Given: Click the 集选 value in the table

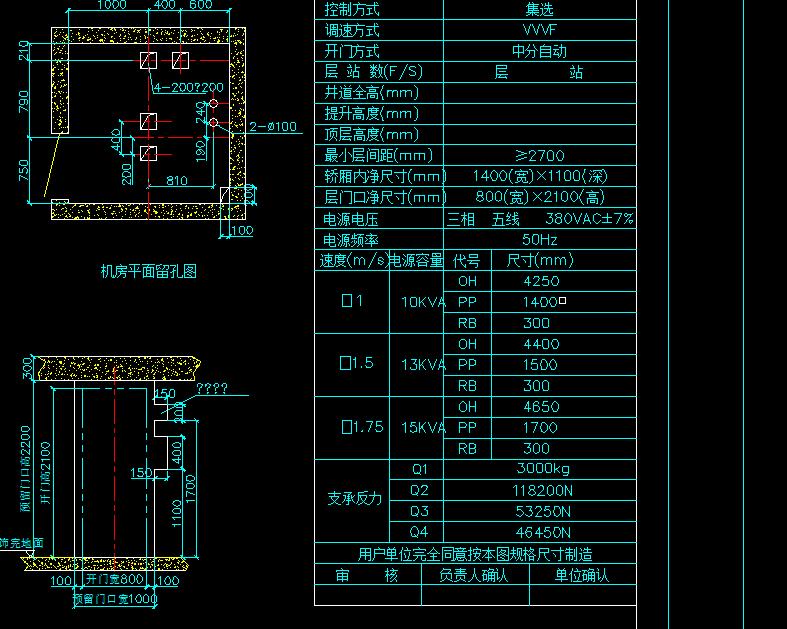Looking at the screenshot, I should pos(540,9).
